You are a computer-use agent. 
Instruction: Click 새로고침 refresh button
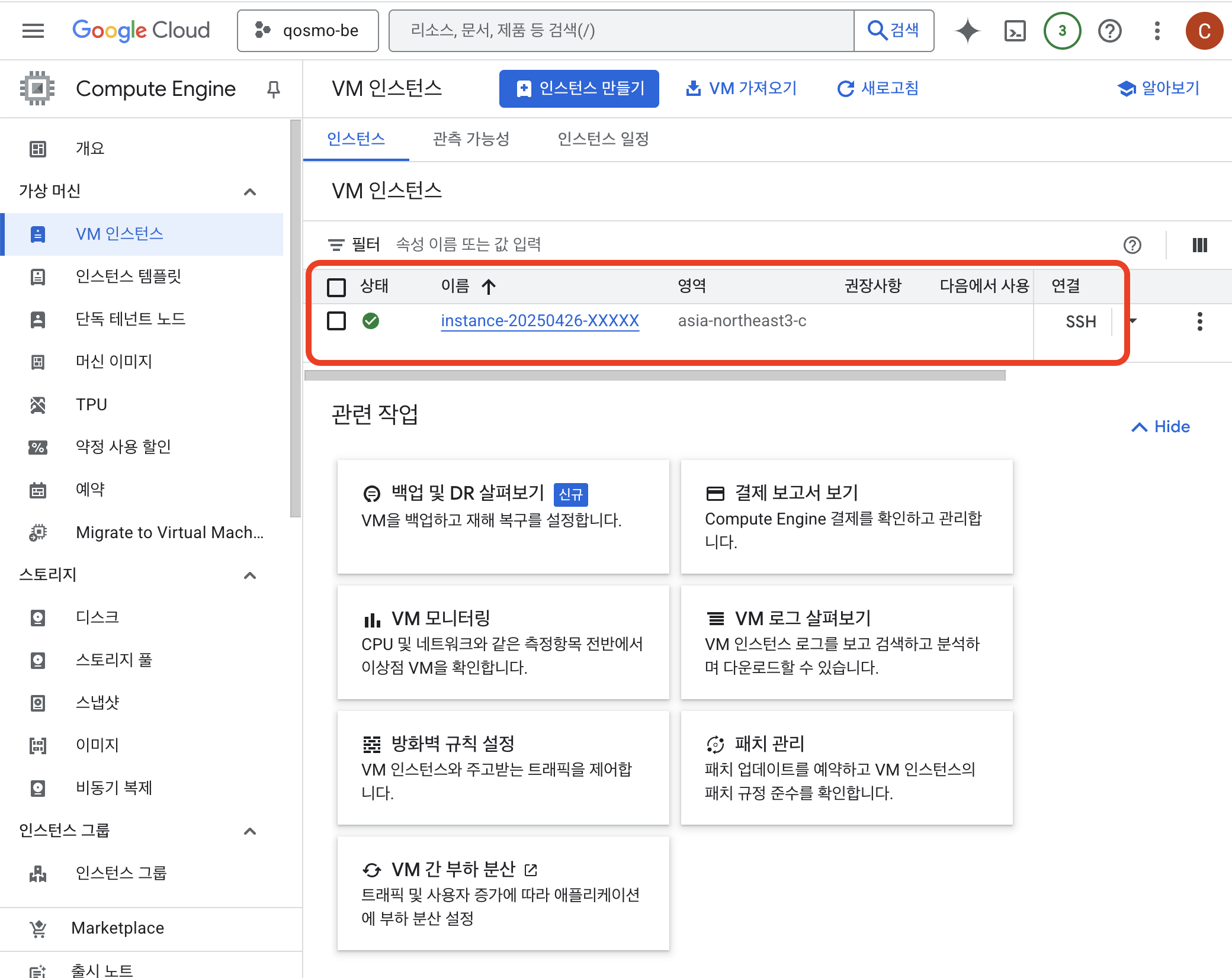[x=877, y=89]
